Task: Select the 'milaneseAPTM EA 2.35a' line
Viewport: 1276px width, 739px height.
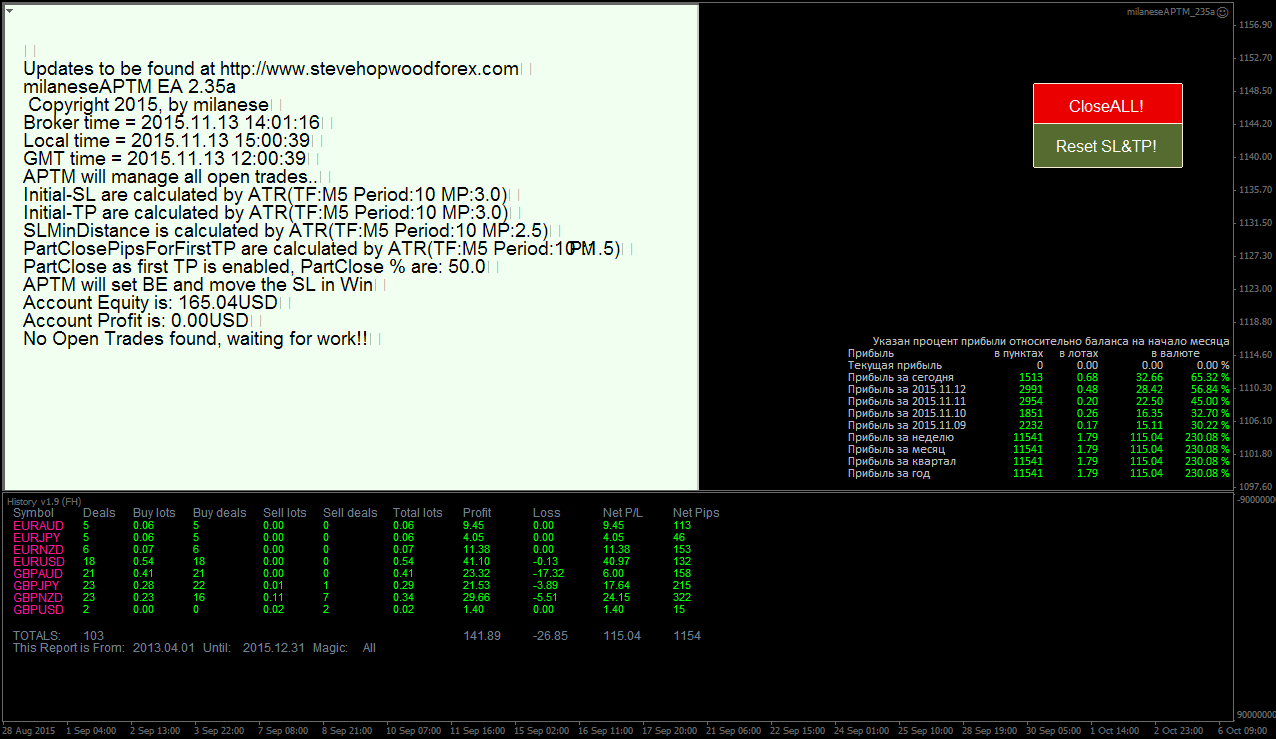Action: (129, 87)
